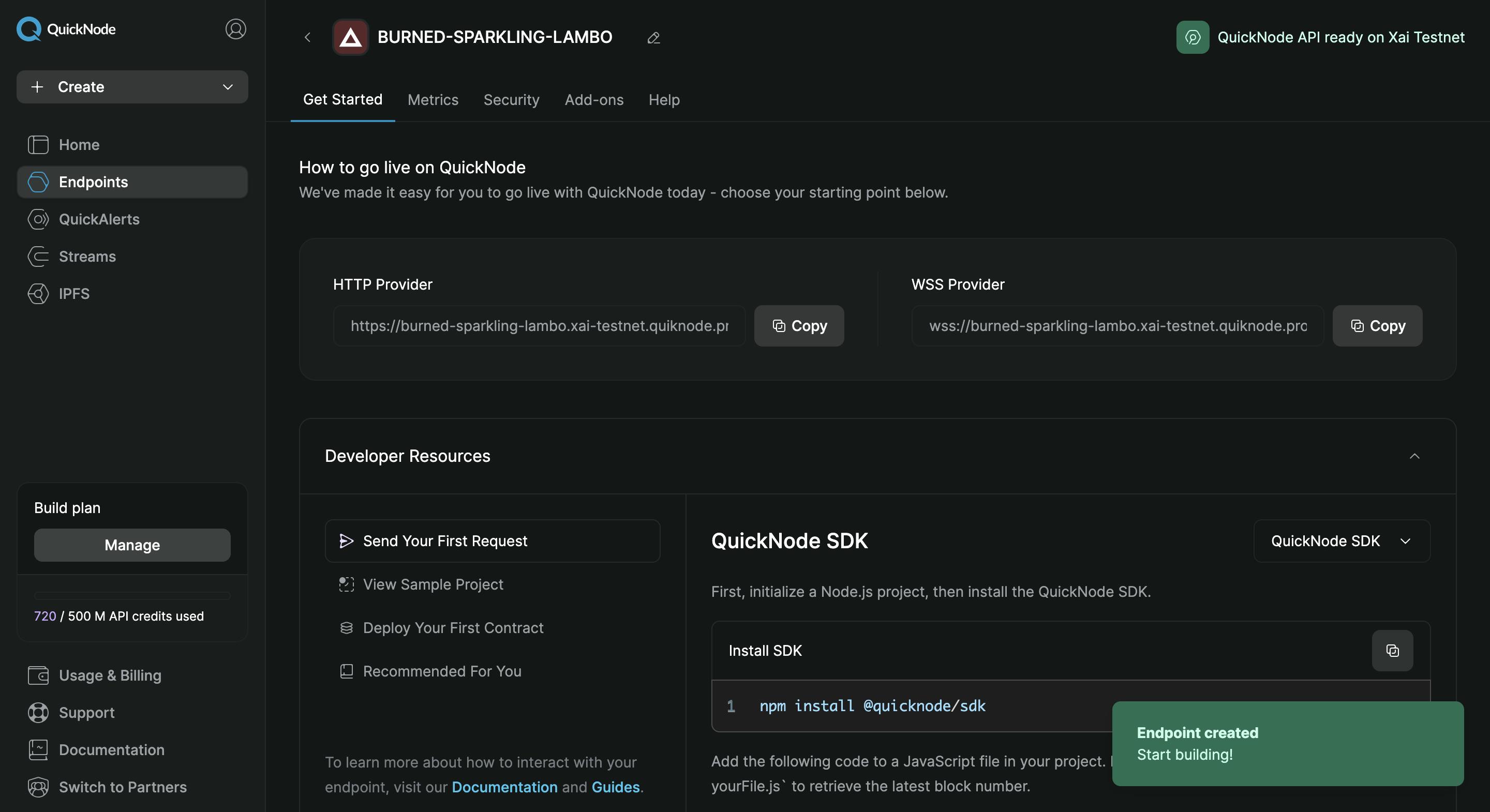Open Usage & Billing page
1490x812 pixels.
132,675
